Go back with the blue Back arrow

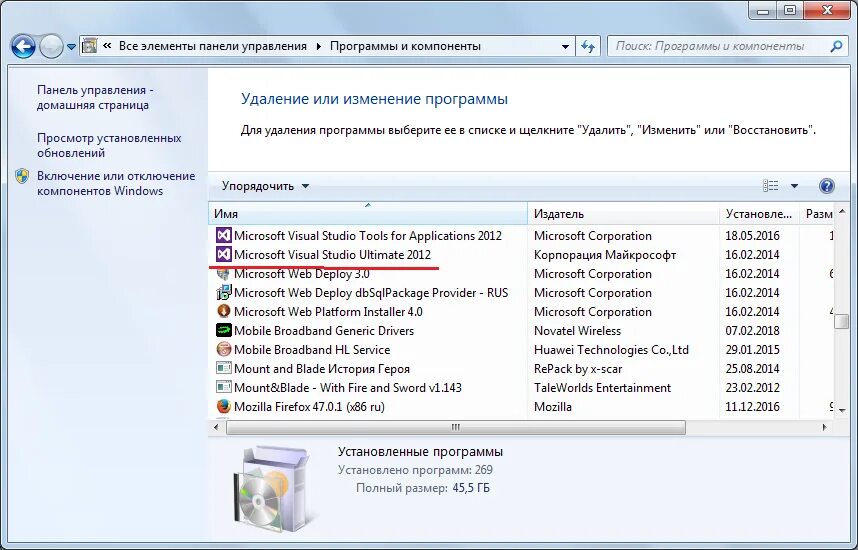[23, 47]
